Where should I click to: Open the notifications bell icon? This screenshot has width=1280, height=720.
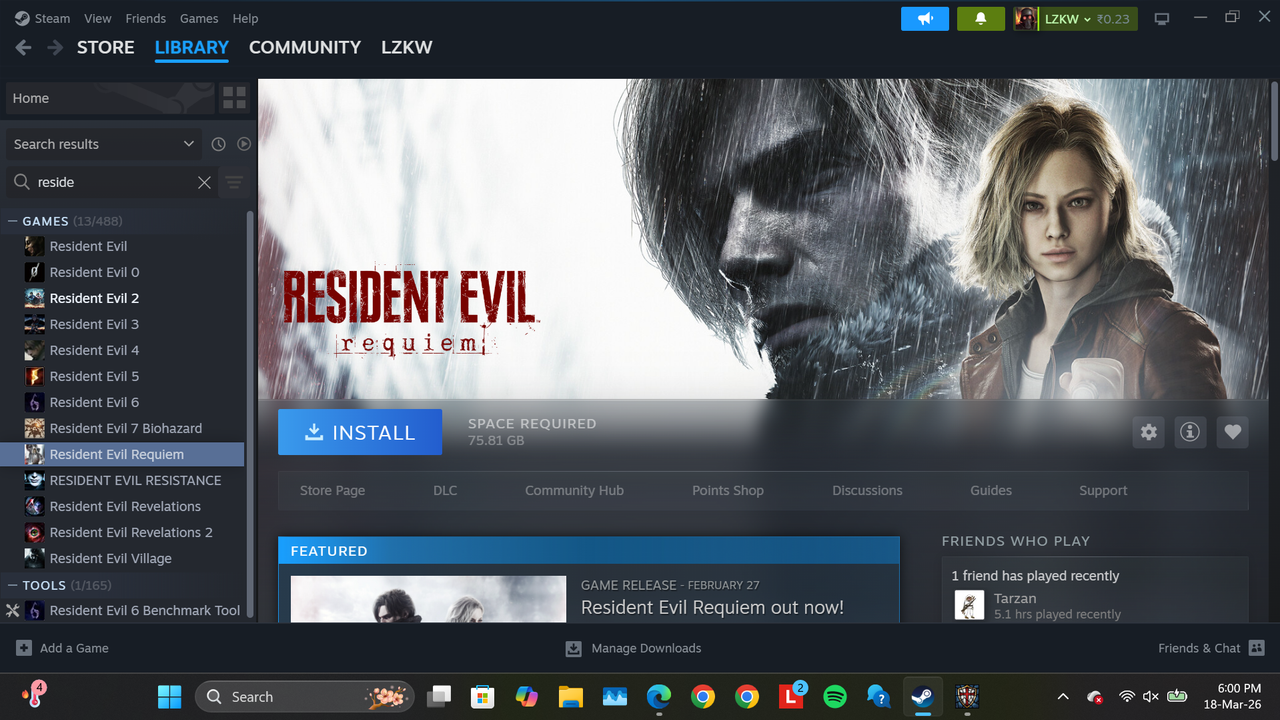(x=980, y=18)
